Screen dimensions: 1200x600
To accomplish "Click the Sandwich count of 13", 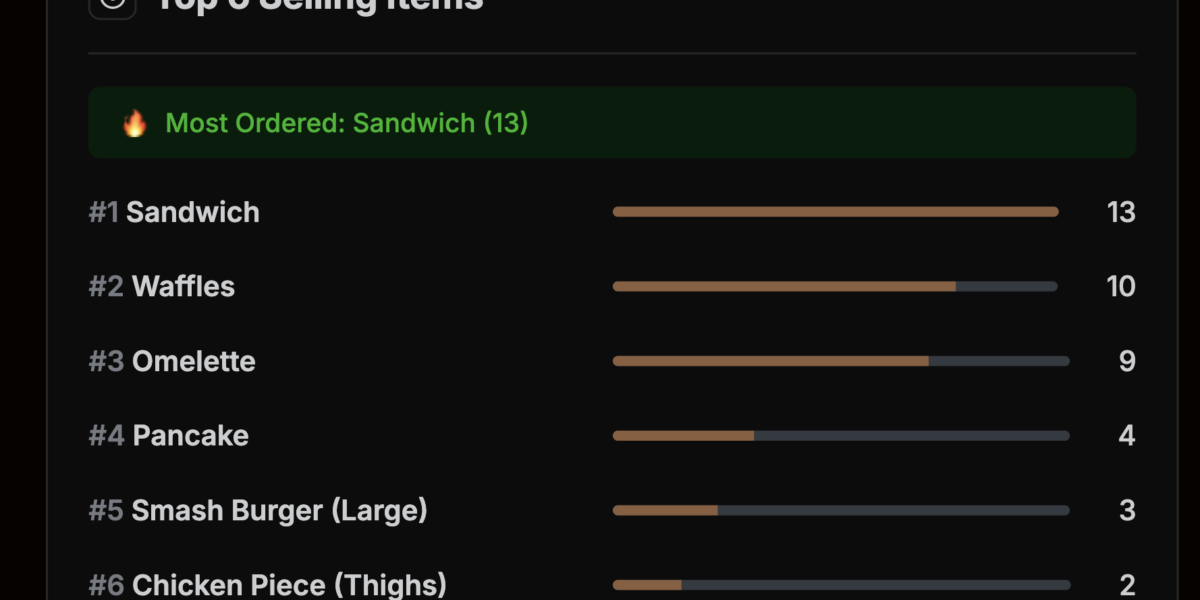I will point(1120,212).
